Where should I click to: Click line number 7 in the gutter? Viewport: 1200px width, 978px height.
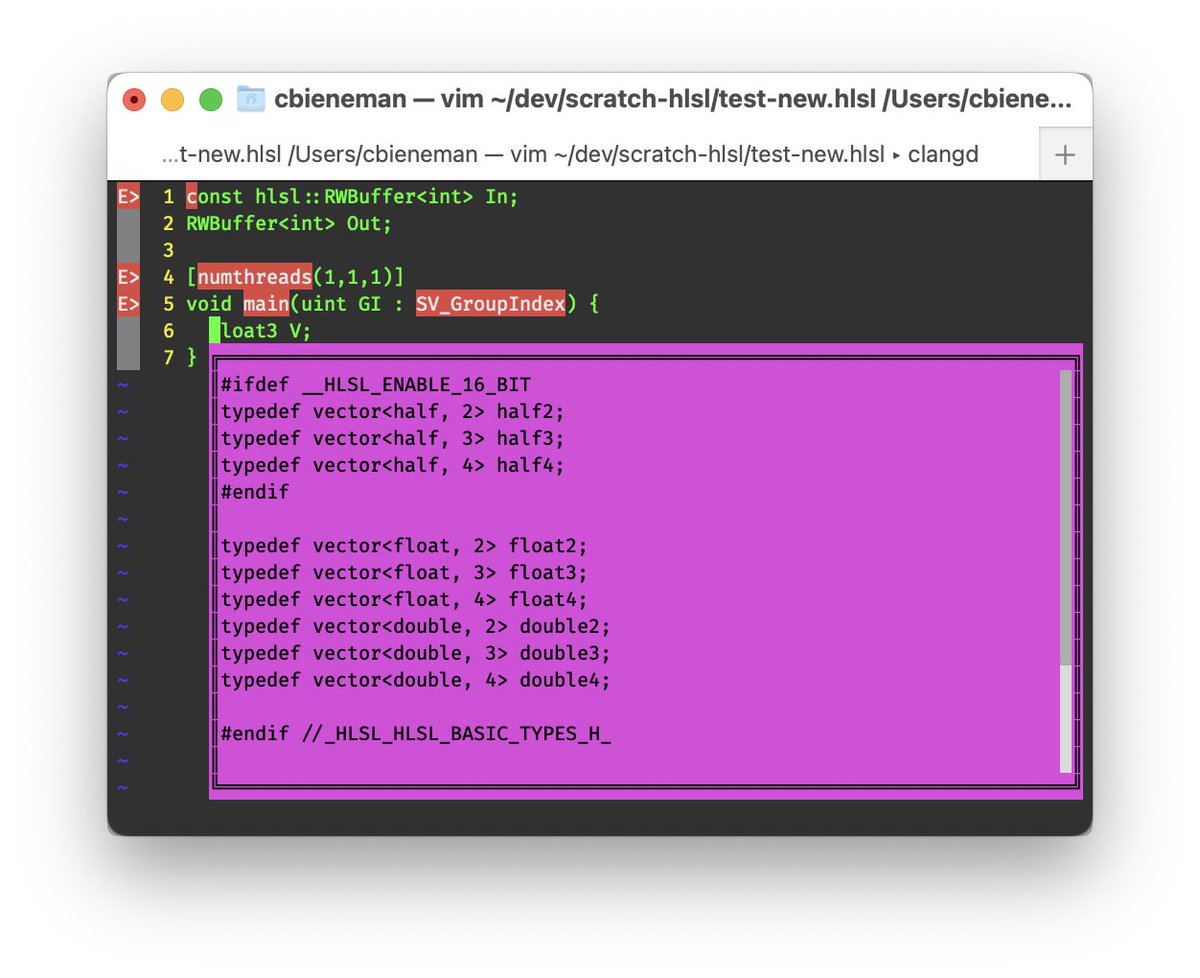coord(168,358)
